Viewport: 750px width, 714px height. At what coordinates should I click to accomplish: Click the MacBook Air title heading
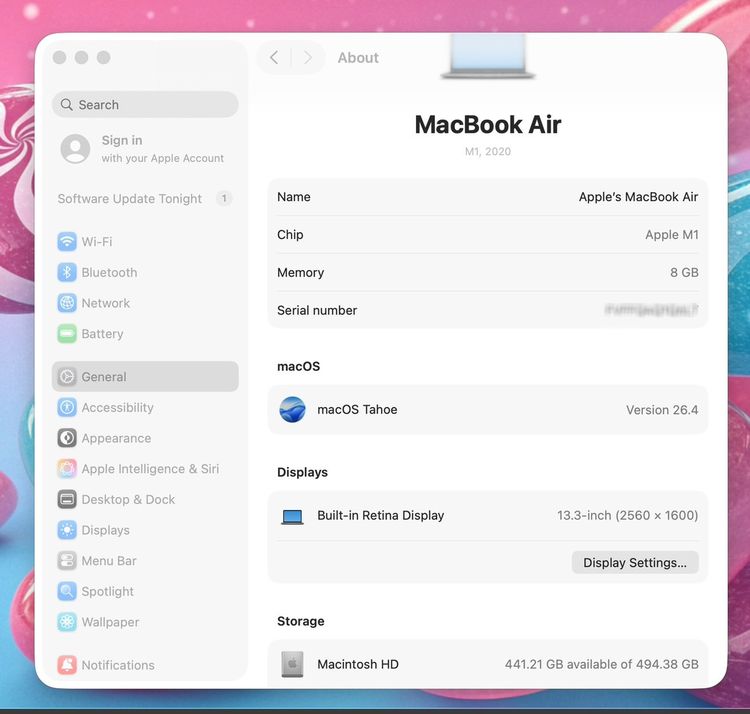click(487, 125)
